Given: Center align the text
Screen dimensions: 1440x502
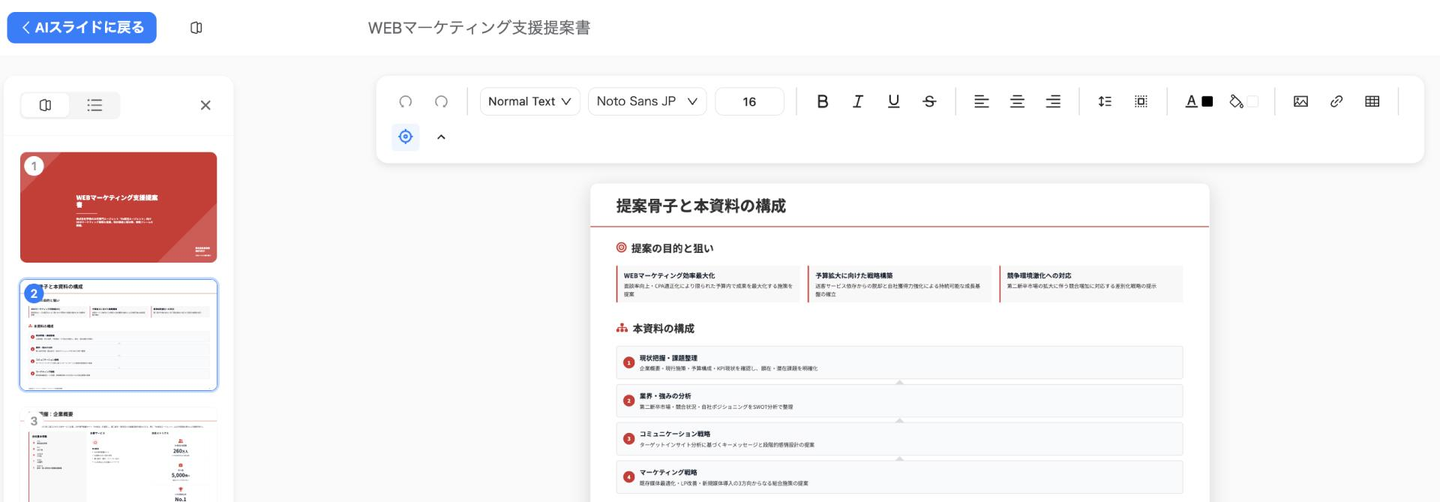Looking at the screenshot, I should 1017,102.
